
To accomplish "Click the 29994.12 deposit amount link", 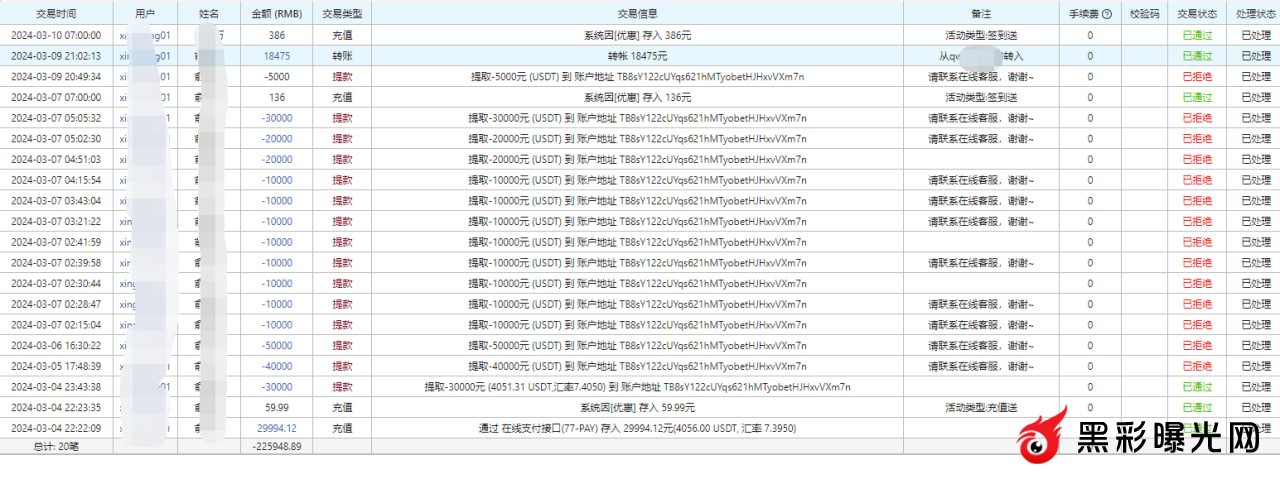I will tap(277, 428).
